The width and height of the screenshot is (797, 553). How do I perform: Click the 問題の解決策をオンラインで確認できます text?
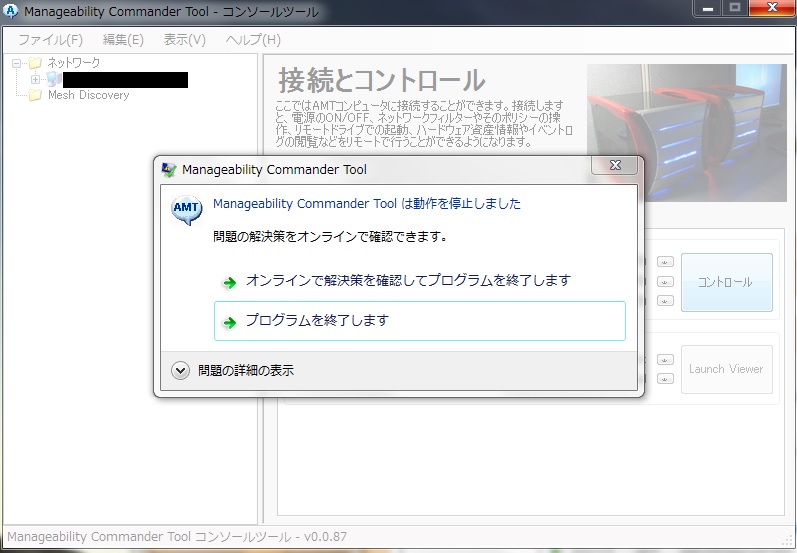330,236
